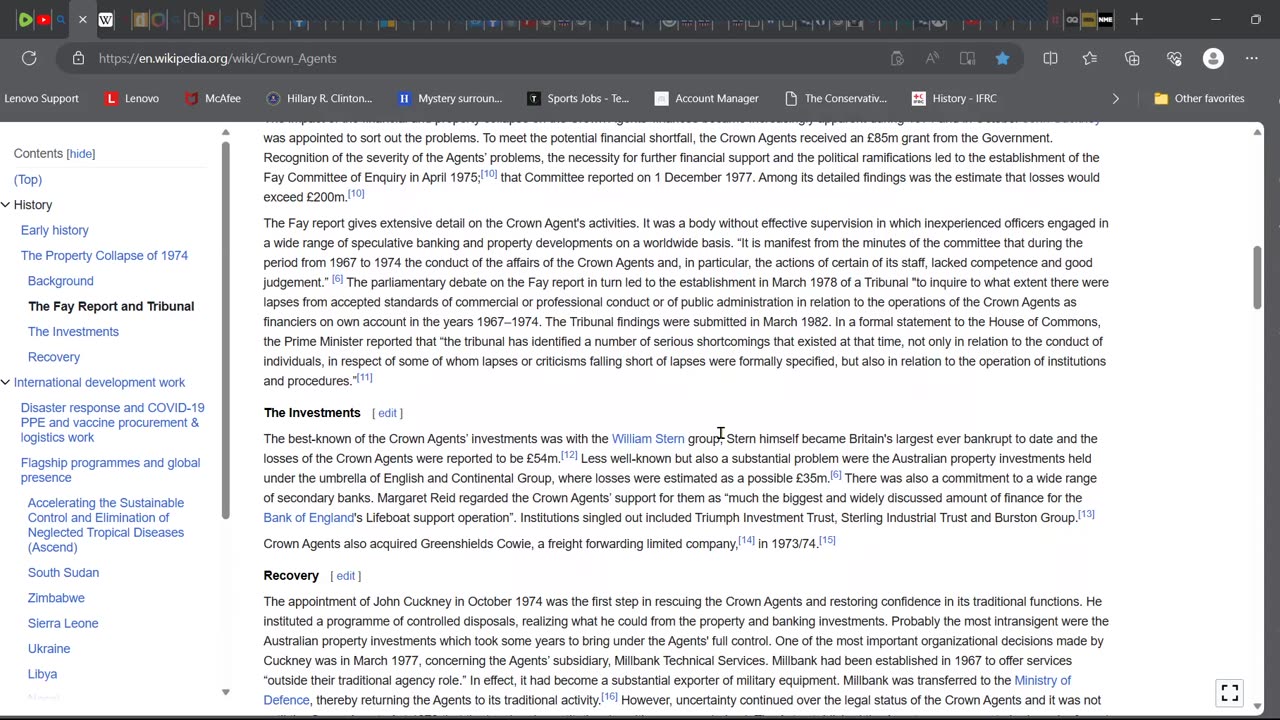
Task: Switch to the YouTube tab
Action: pyautogui.click(x=43, y=19)
